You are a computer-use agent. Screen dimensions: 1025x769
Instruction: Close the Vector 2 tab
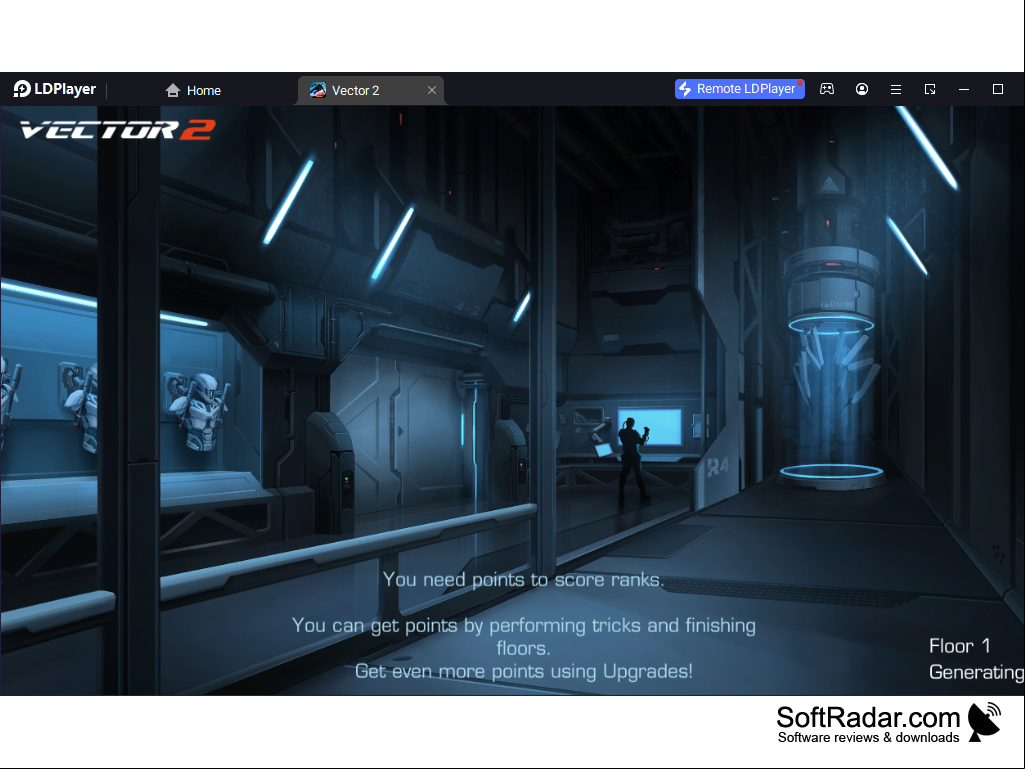point(431,90)
